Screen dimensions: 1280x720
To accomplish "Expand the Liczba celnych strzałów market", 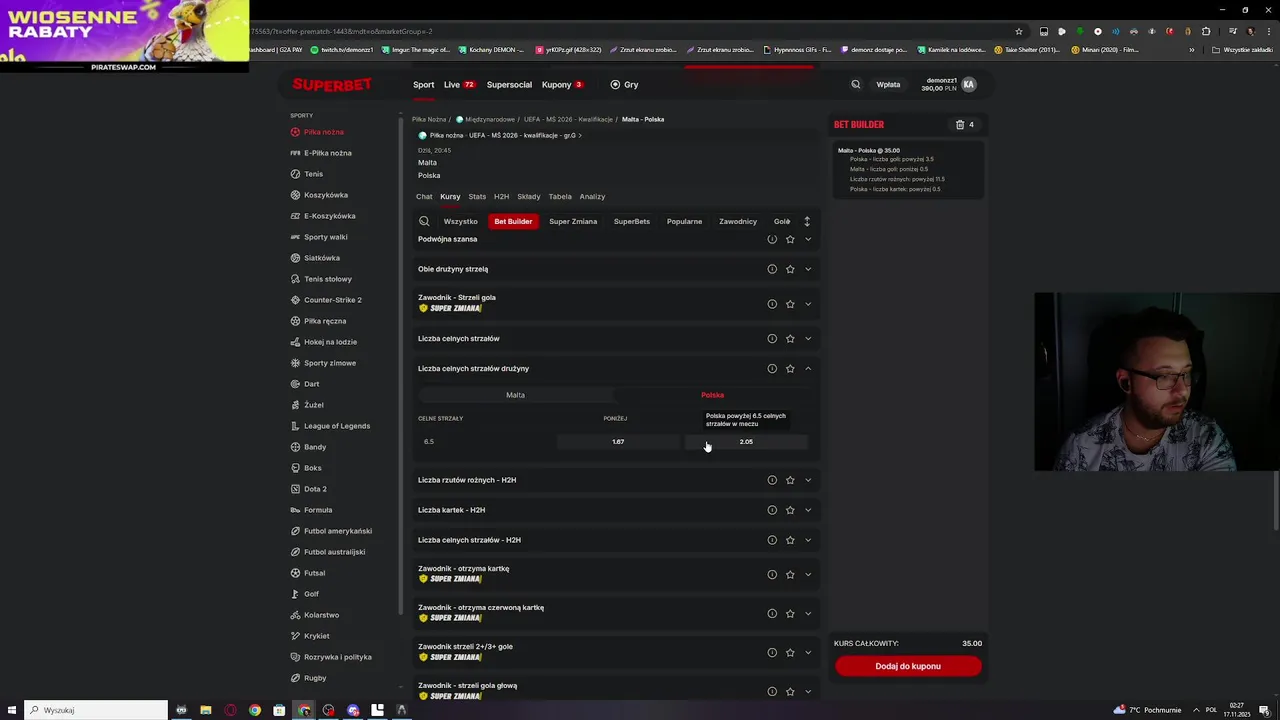I will coord(808,339).
